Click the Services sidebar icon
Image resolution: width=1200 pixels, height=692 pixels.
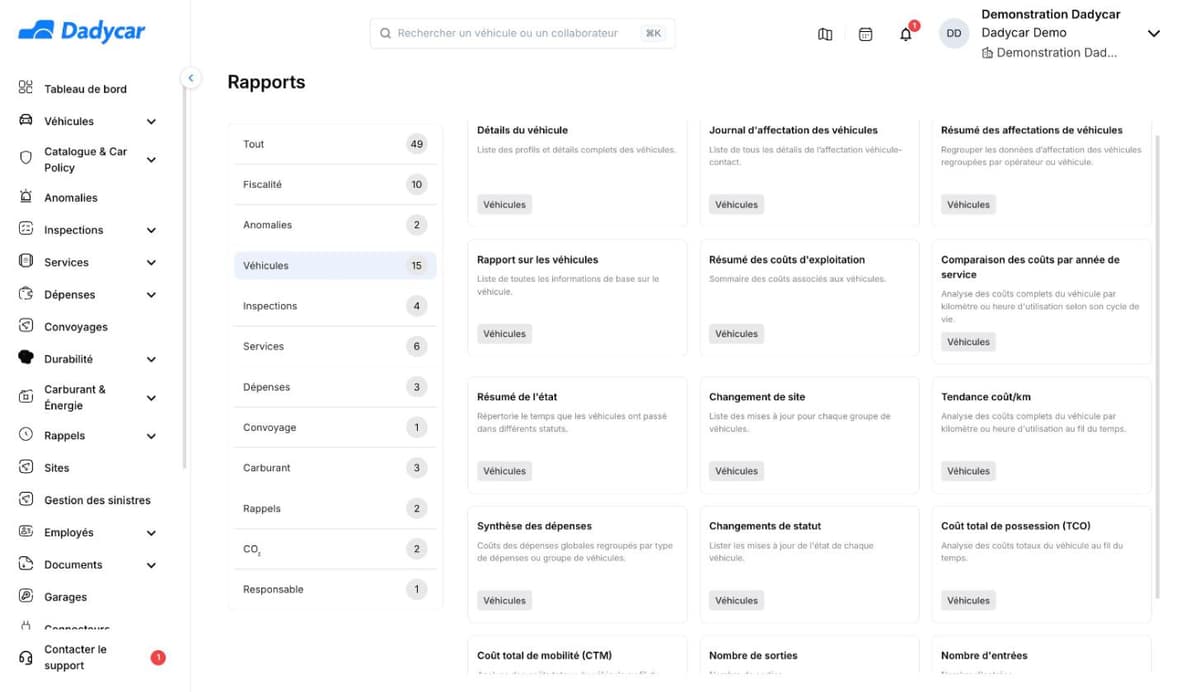coord(26,262)
